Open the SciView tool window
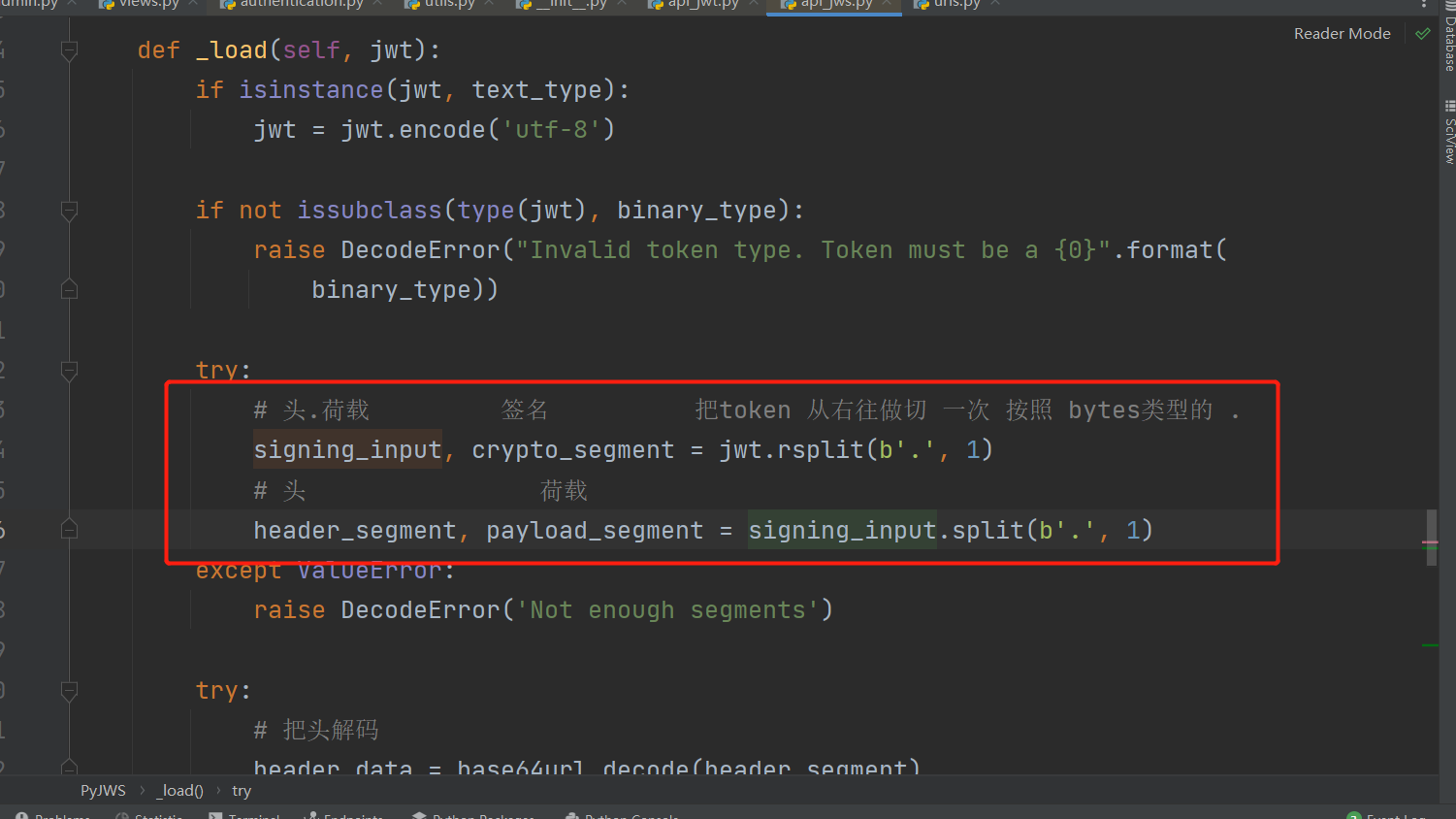The height and width of the screenshot is (819, 1456). (1449, 131)
